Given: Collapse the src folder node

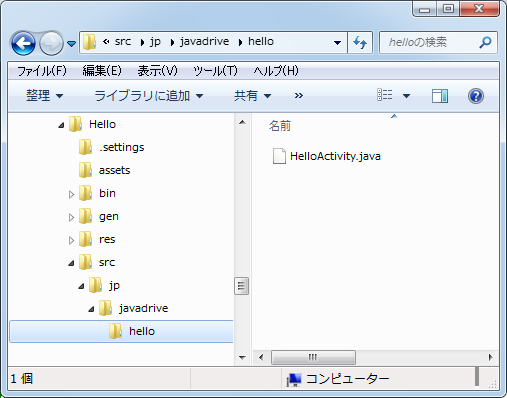Looking at the screenshot, I should 71,263.
